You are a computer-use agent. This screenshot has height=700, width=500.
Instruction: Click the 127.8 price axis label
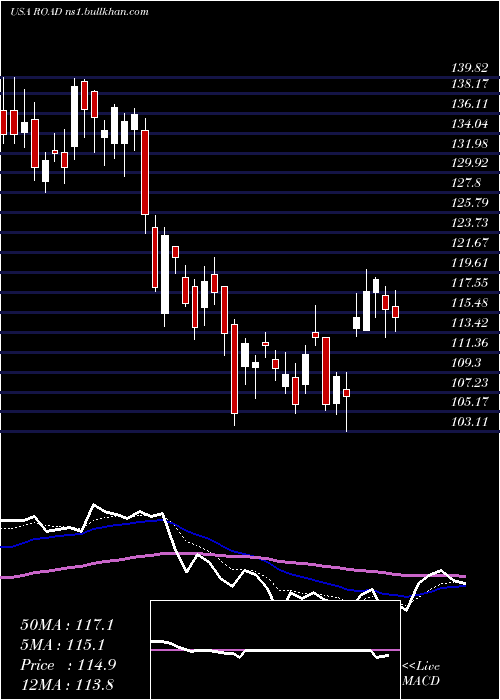coord(467,183)
